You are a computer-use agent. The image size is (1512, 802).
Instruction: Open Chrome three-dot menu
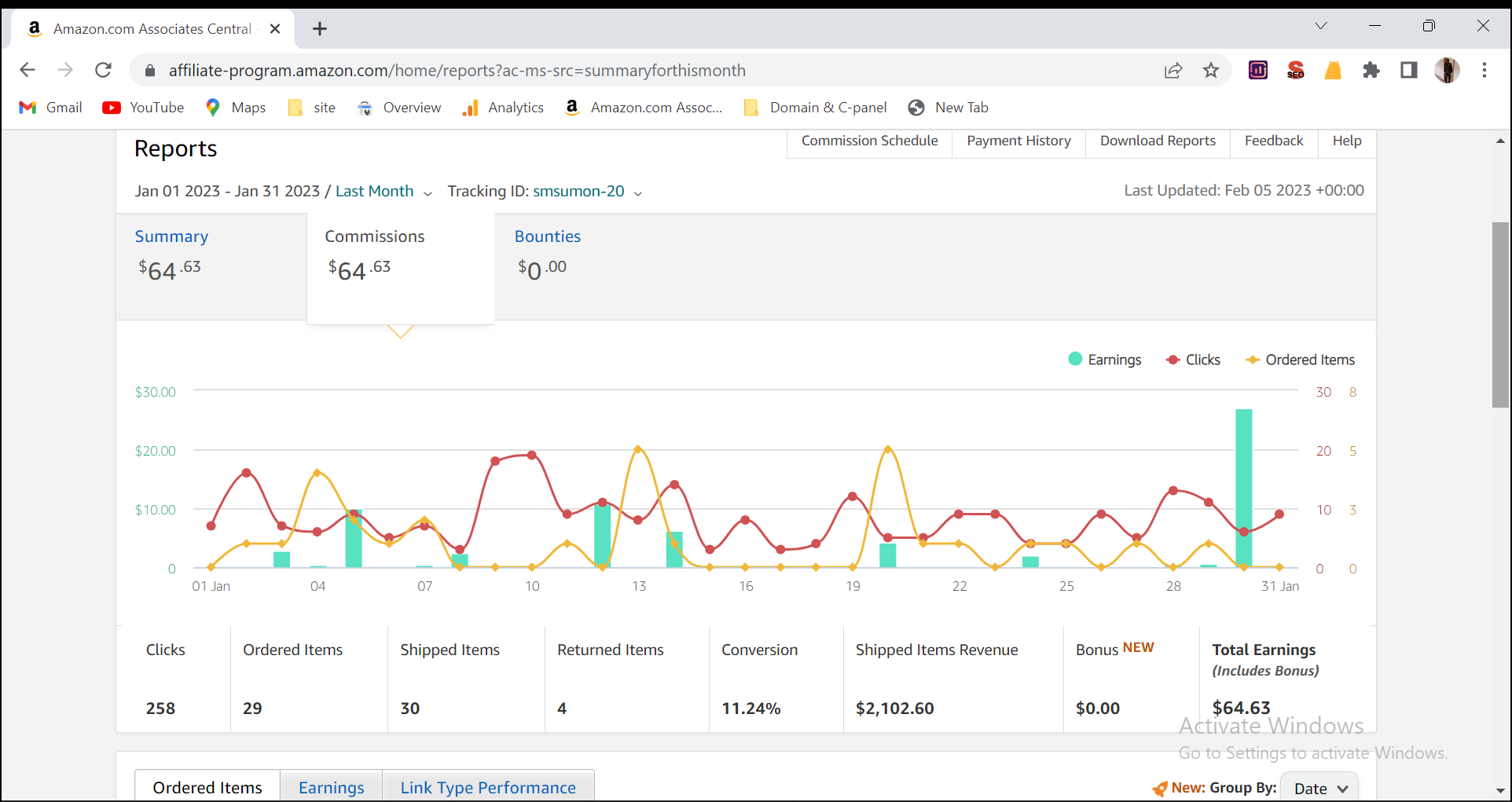(x=1484, y=71)
